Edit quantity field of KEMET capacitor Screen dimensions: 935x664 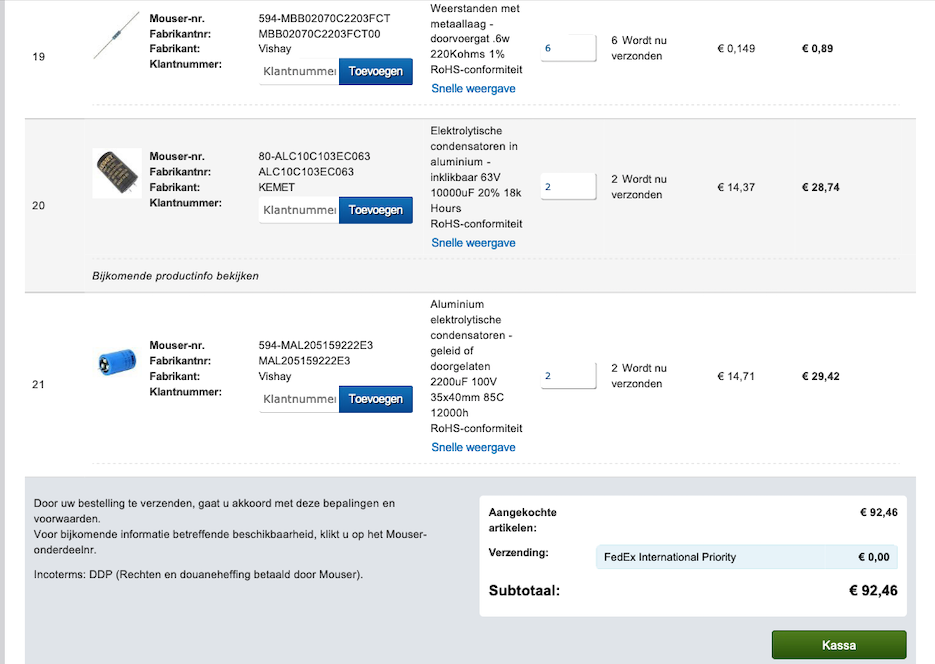click(568, 187)
